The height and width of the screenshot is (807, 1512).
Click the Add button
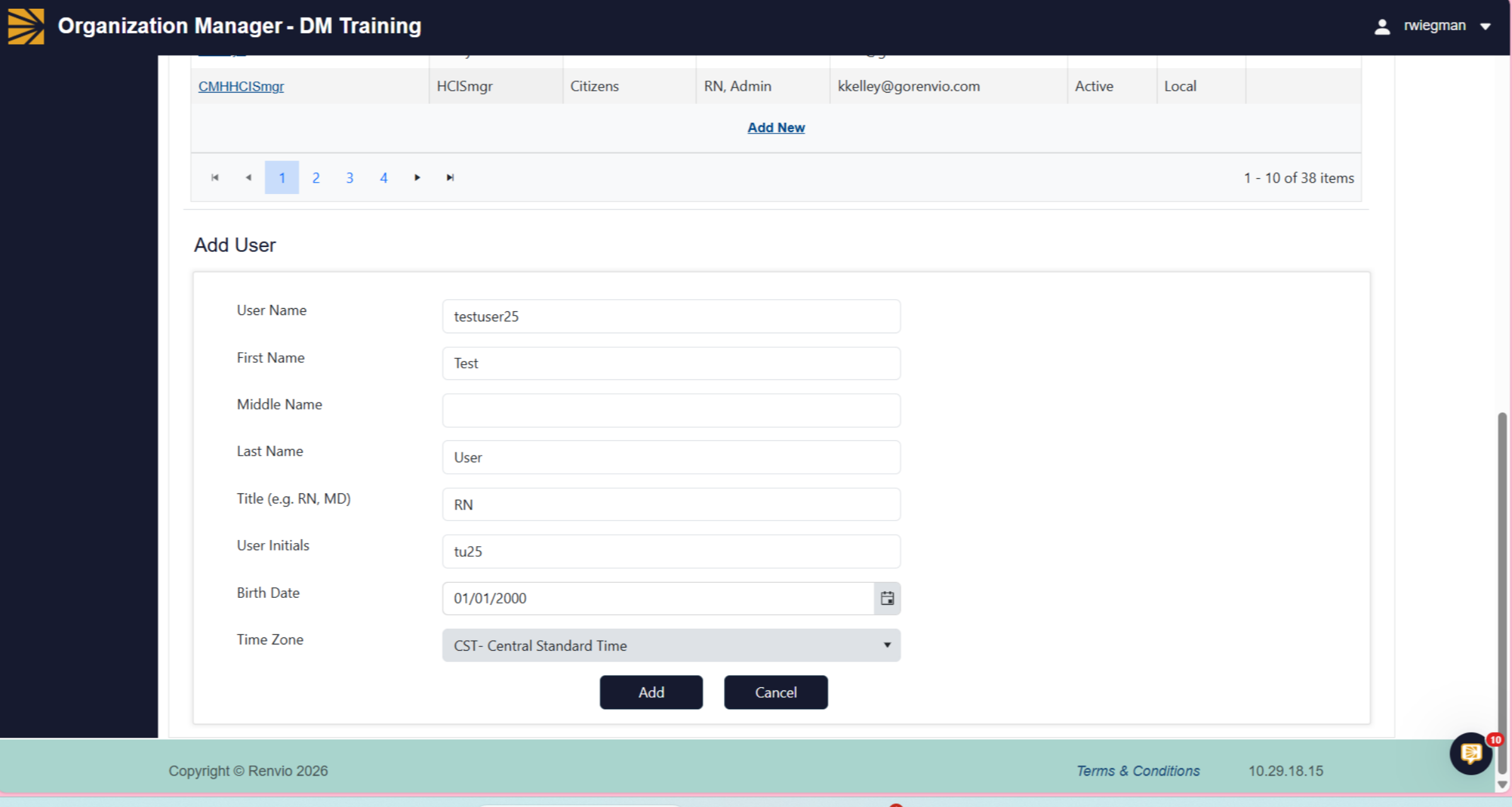pos(651,692)
